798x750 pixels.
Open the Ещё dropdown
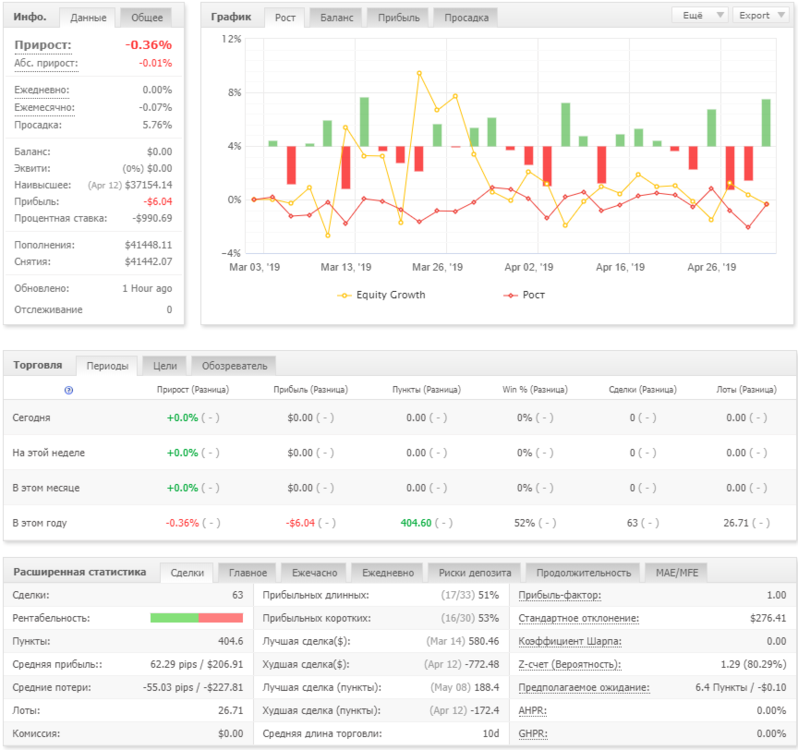point(700,15)
